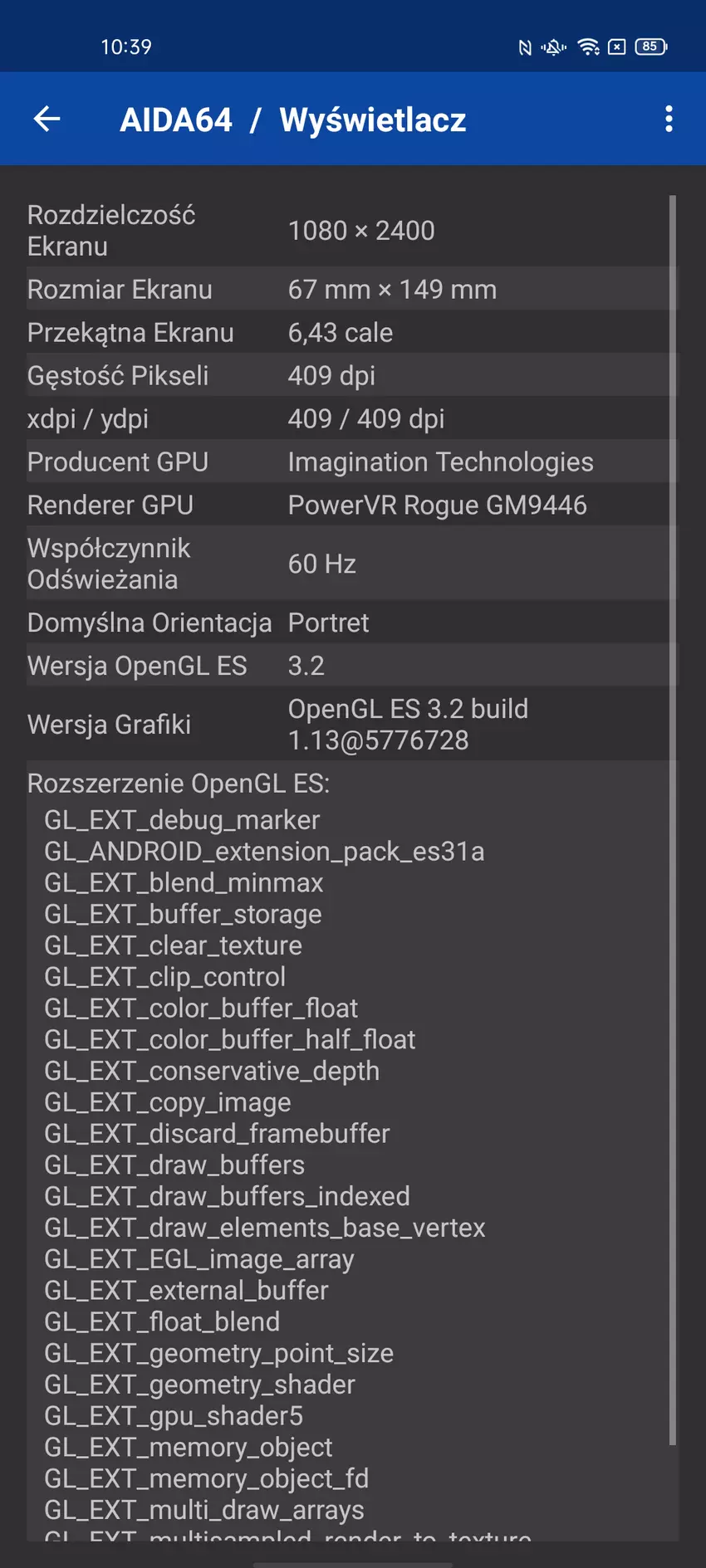Tap GL_EXT_geometry_shader in extensions list
Viewport: 706px width, 1568px height.
pos(199,1385)
